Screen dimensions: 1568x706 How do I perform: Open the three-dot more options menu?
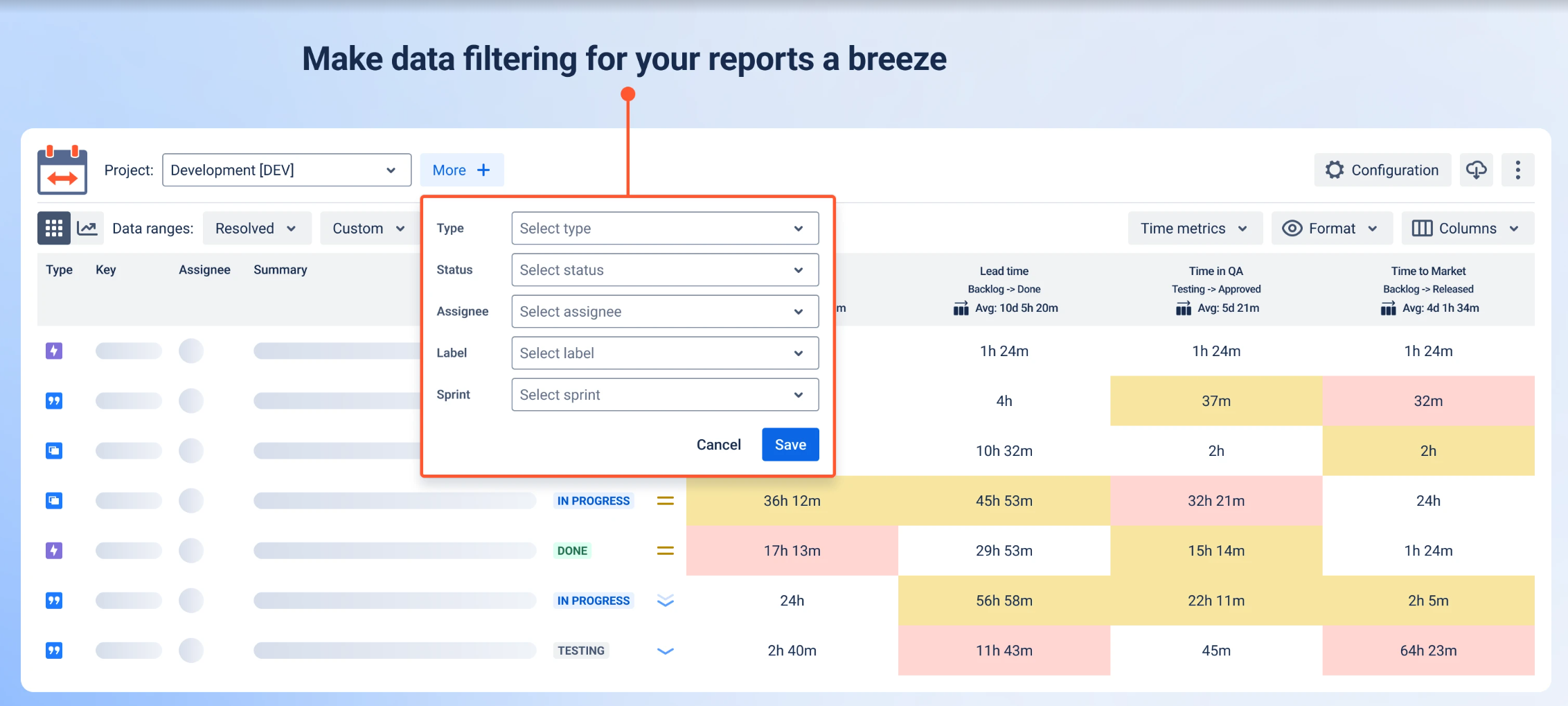1517,170
